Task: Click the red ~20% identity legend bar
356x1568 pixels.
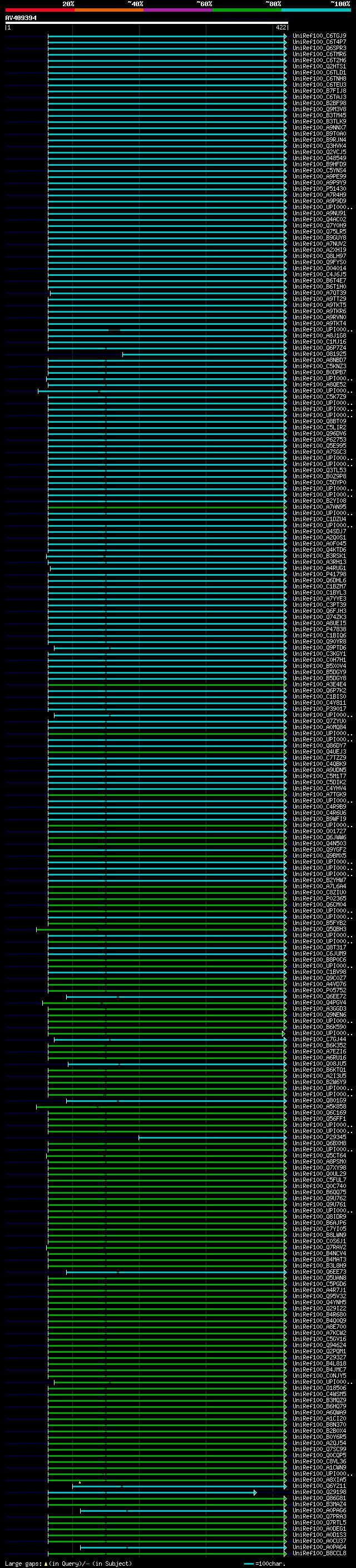Action: point(39,10)
